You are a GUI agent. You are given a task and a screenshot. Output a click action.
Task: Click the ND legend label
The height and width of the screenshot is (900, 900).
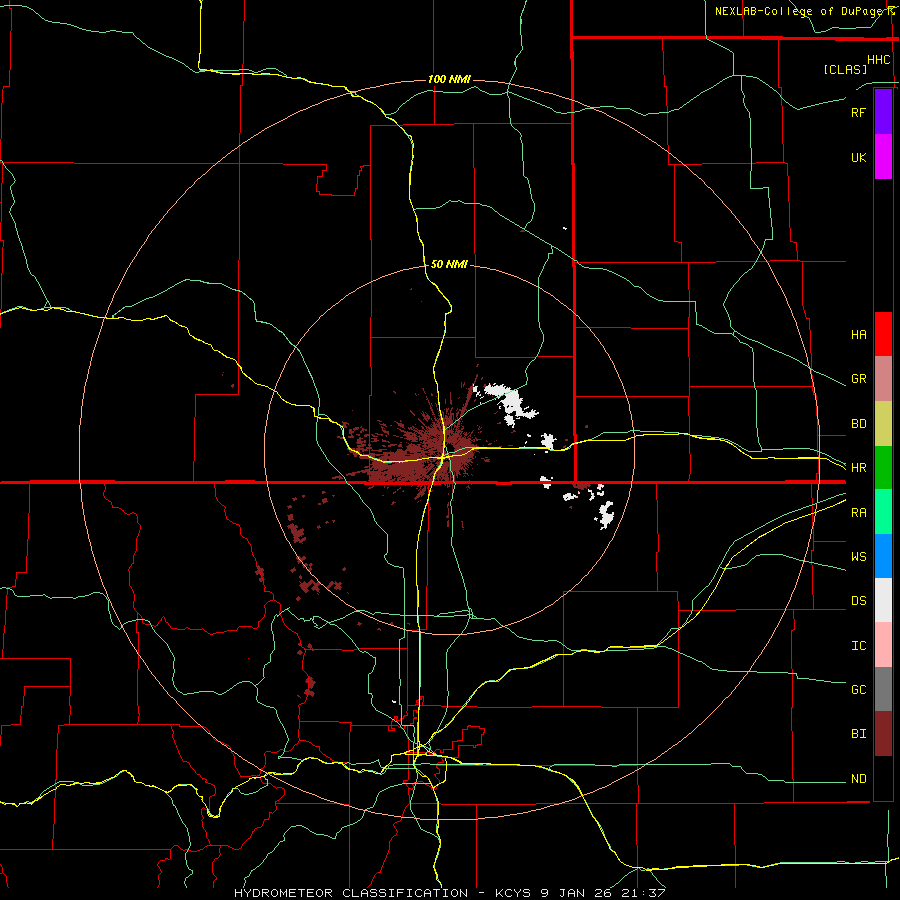coord(858,779)
